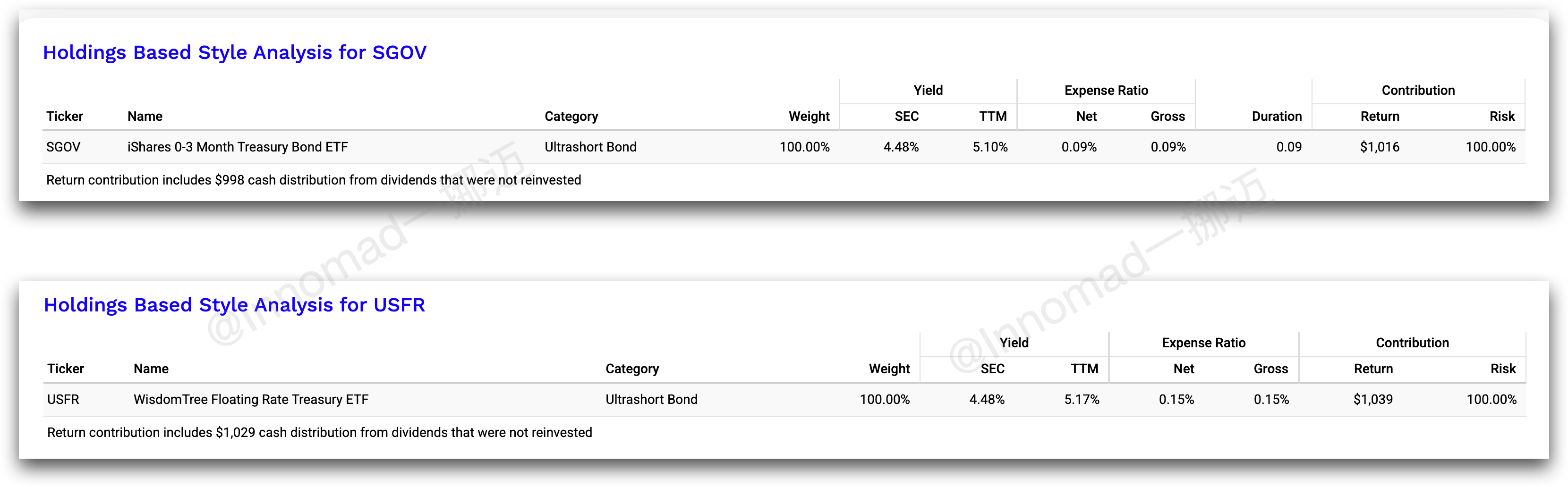Select the USFR ticker cell
1568x487 pixels.
[x=63, y=399]
